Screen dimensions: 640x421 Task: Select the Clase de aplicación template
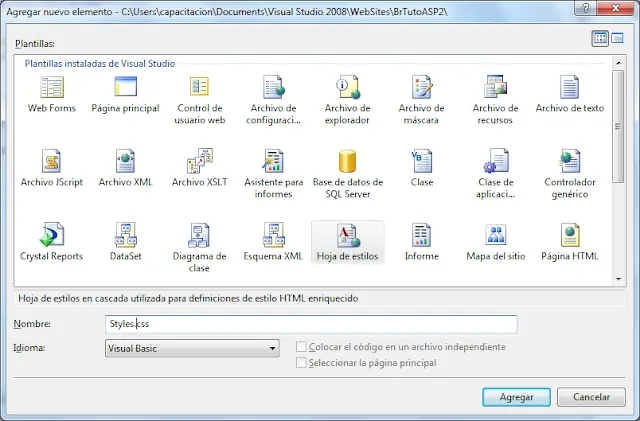(x=496, y=161)
